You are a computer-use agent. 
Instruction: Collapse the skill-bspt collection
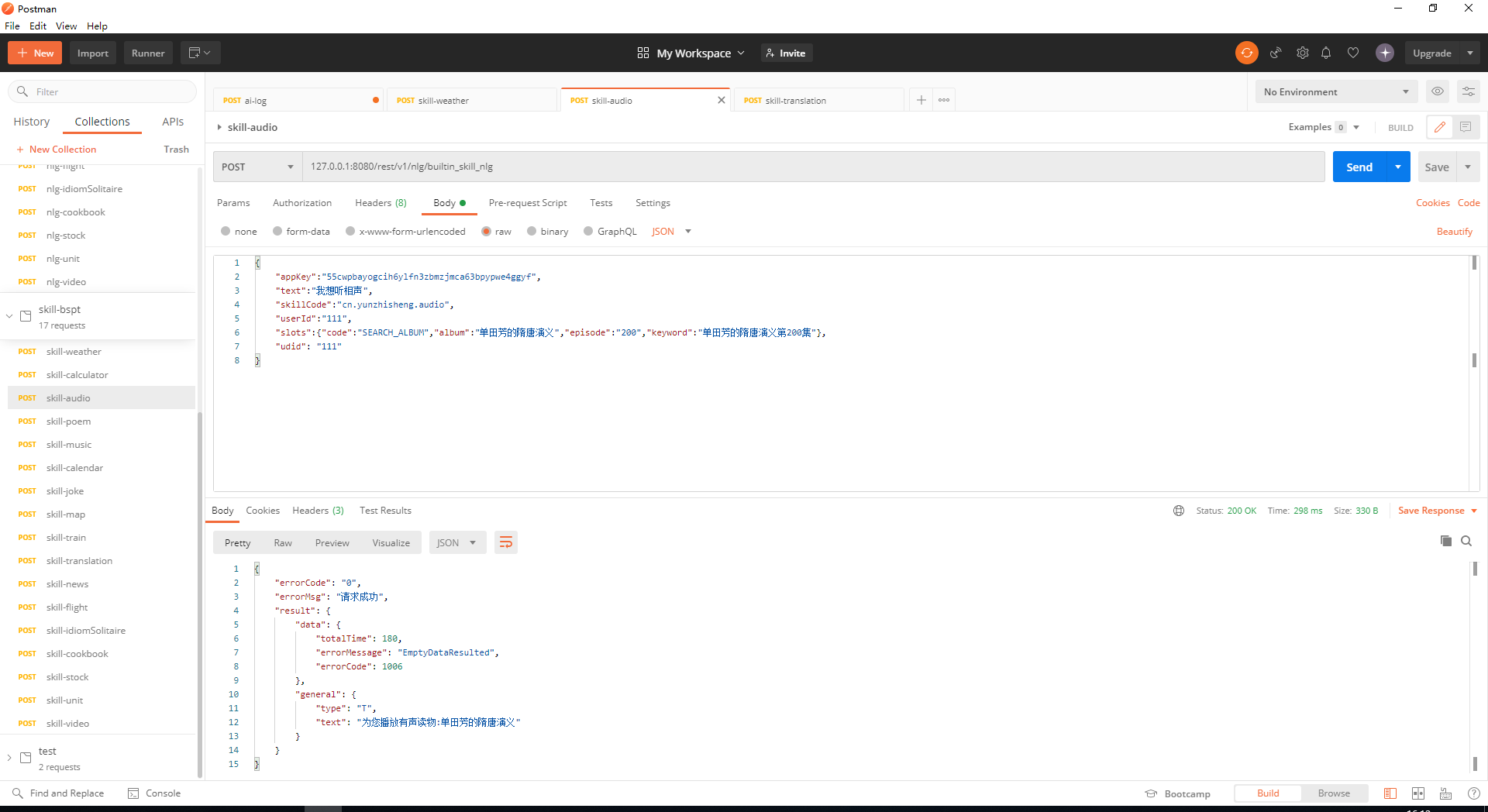9,316
